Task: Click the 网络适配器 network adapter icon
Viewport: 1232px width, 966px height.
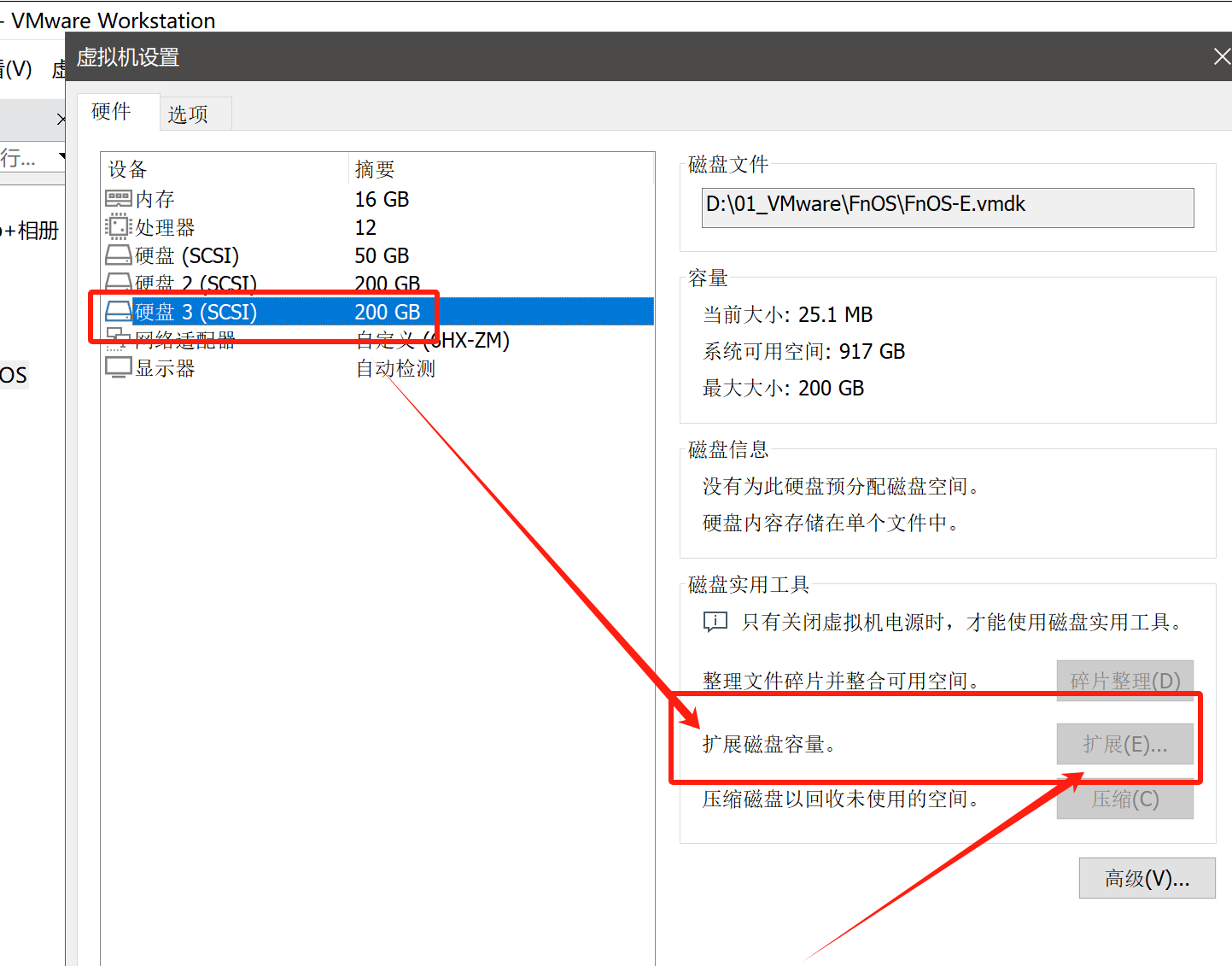Action: click(118, 340)
